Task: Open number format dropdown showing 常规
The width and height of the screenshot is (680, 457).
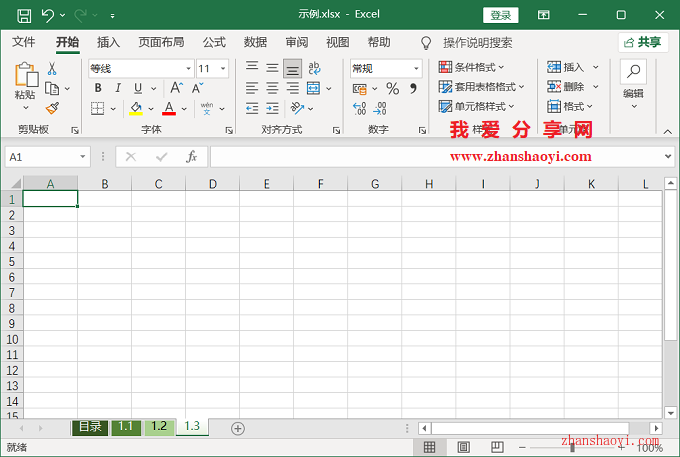Action: [x=416, y=69]
